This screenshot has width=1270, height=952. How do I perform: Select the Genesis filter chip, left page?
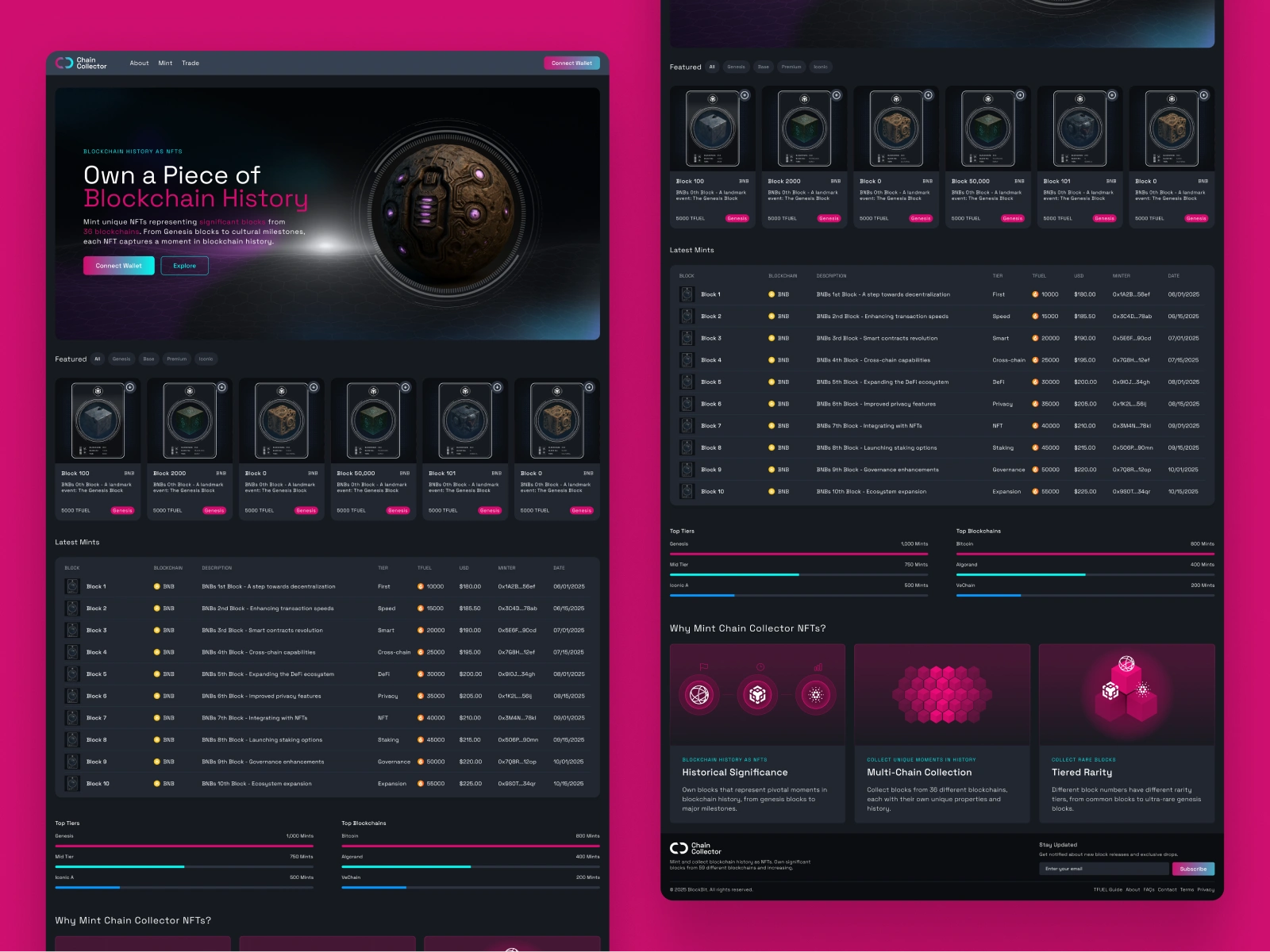[x=121, y=359]
